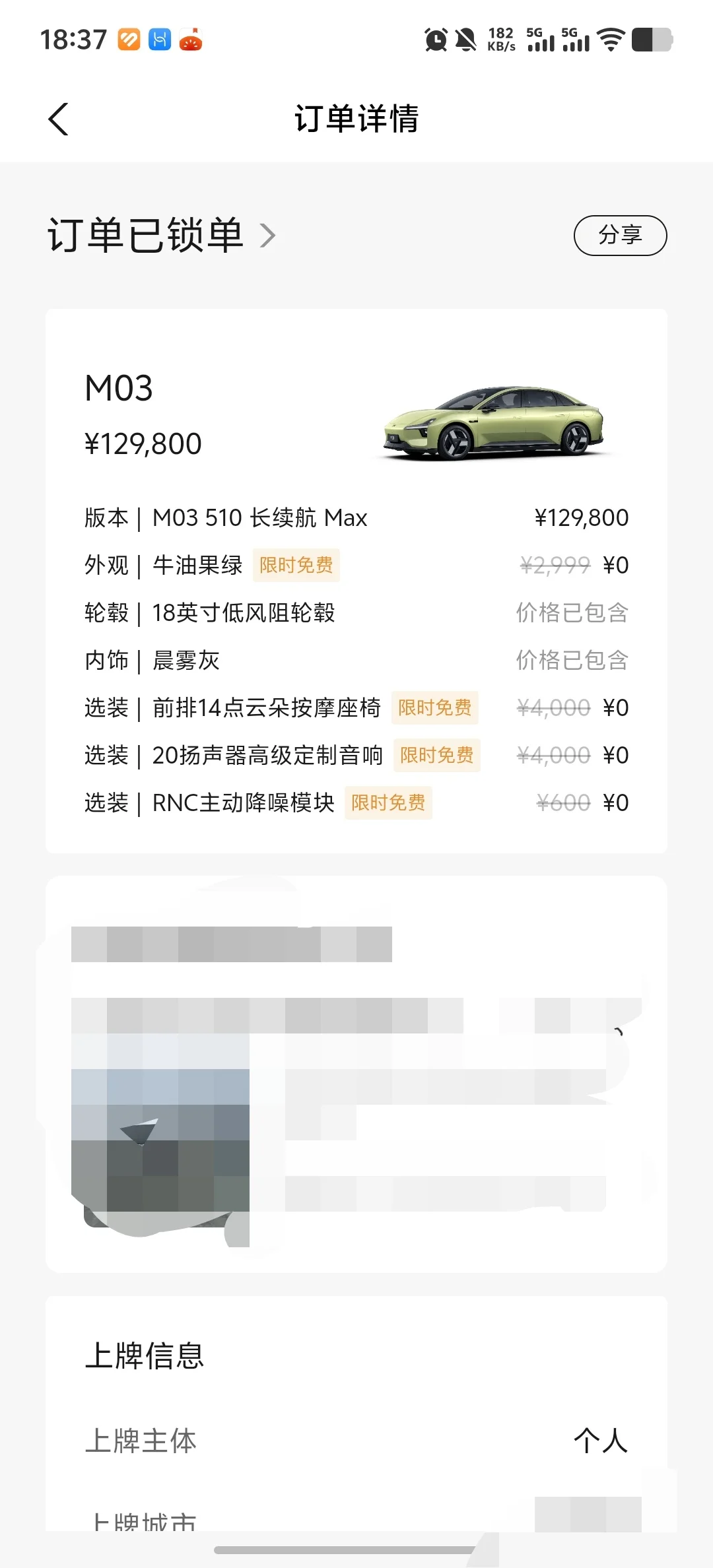Tap 限时免费 tag for 云朵按摩座椅
Screen dimensions: 713x1568
(x=434, y=708)
